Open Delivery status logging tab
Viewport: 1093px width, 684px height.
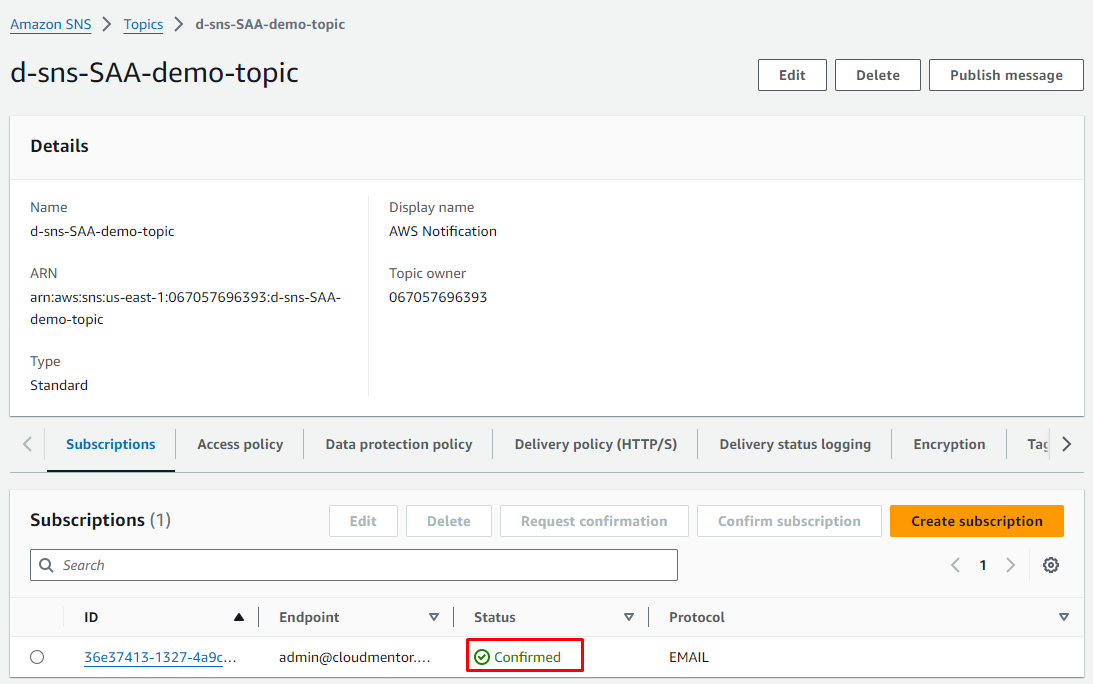[795, 444]
